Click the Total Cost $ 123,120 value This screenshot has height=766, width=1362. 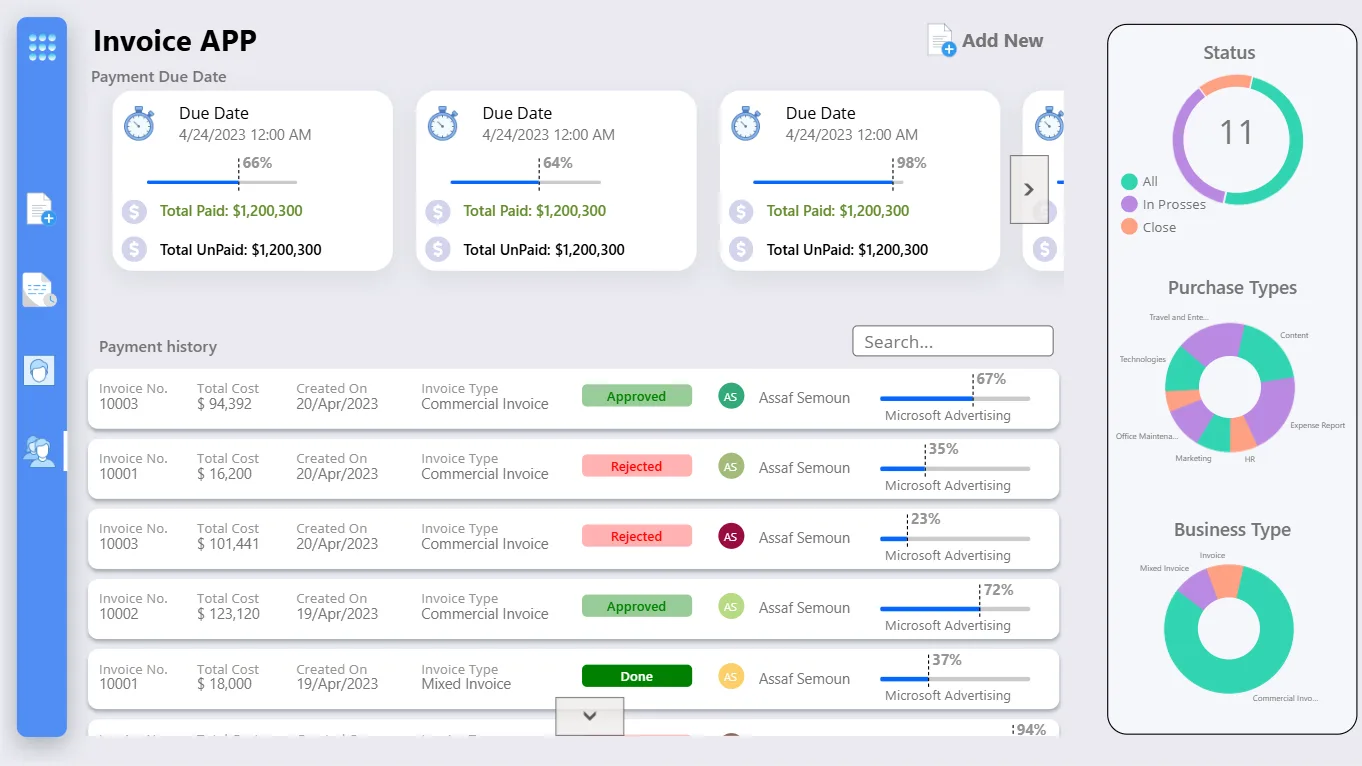pos(228,614)
